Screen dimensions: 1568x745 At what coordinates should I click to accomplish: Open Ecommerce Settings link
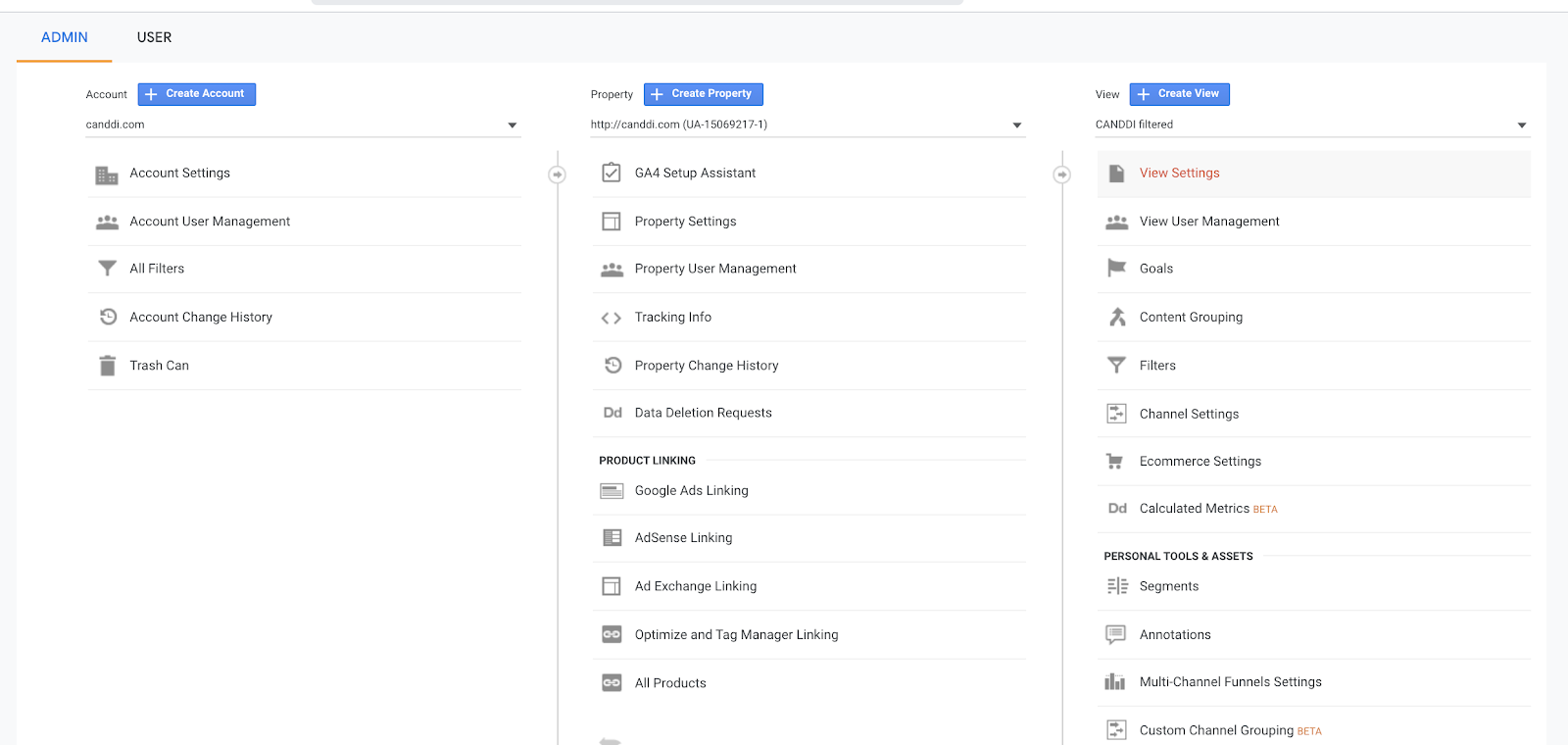[1200, 461]
